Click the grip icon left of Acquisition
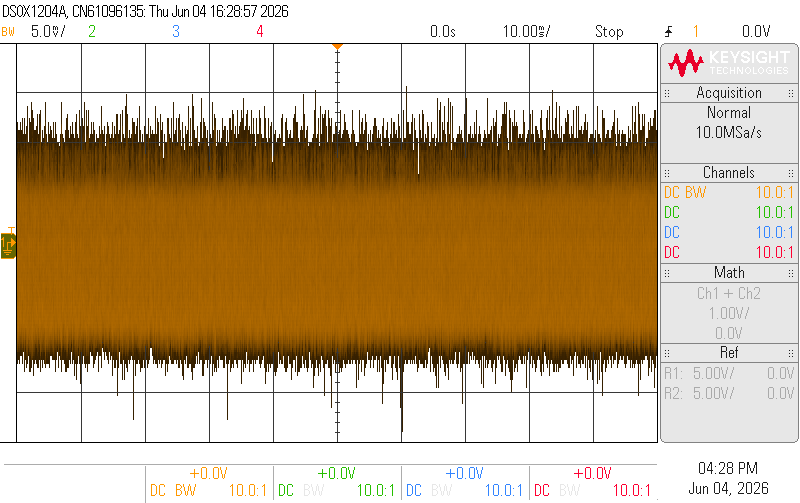The height and width of the screenshot is (503, 800). click(667, 93)
